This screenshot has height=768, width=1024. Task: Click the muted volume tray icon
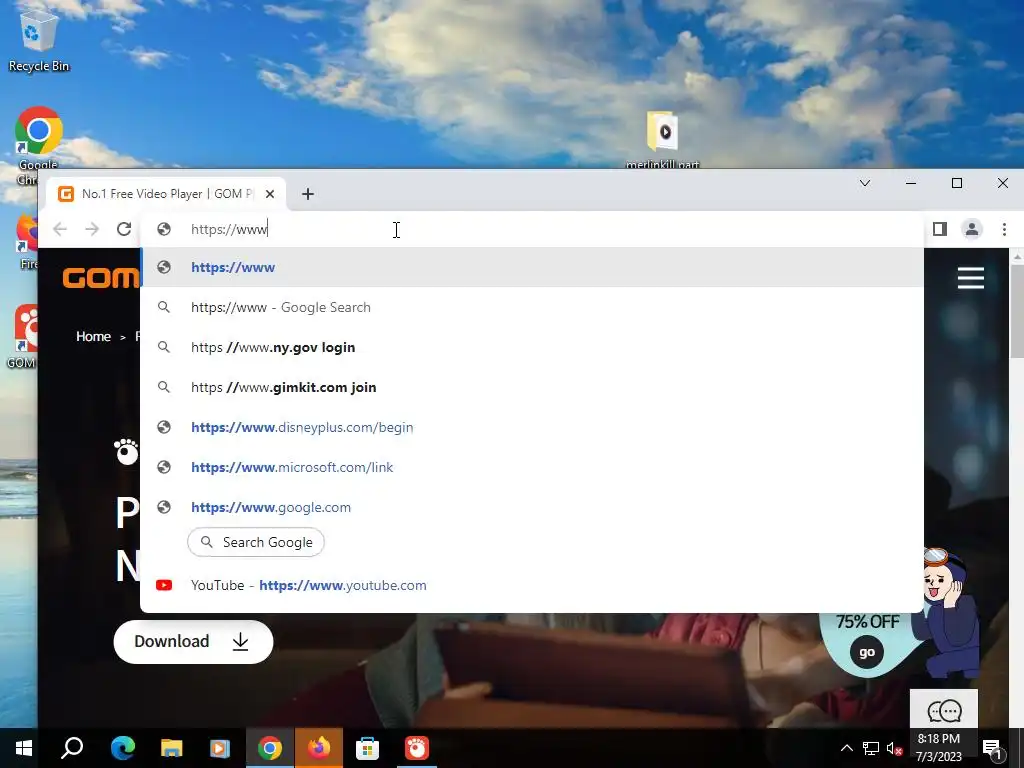[x=895, y=748]
